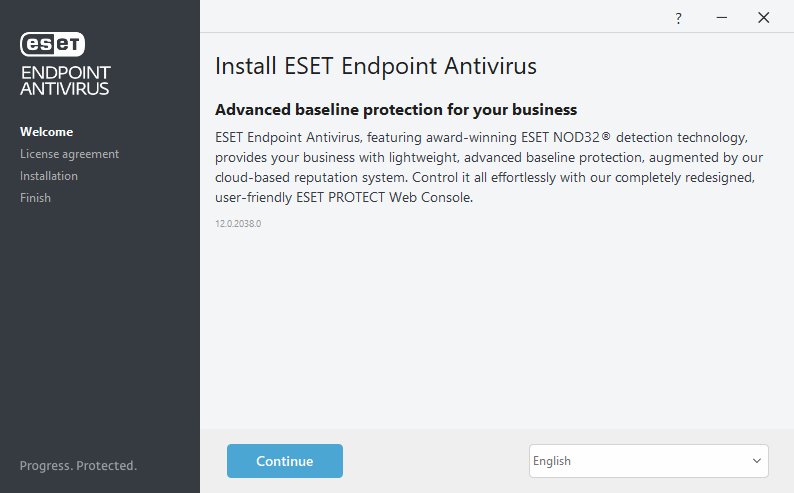Click the ENDPOINT ANTIVIRUS product name
The width and height of the screenshot is (794, 493).
pos(65,80)
